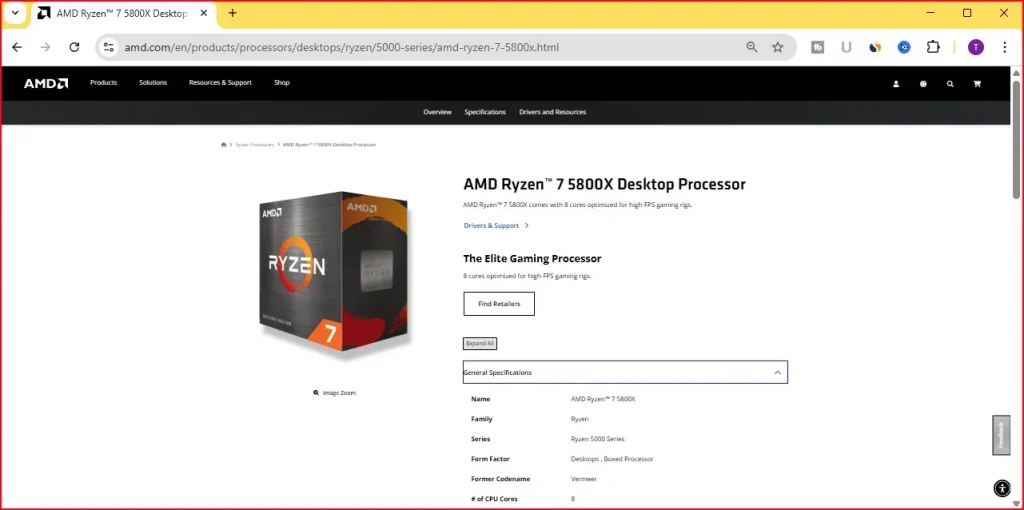Click 'Desktops , Boxed Processor' value
The height and width of the screenshot is (510, 1024).
[612, 459]
